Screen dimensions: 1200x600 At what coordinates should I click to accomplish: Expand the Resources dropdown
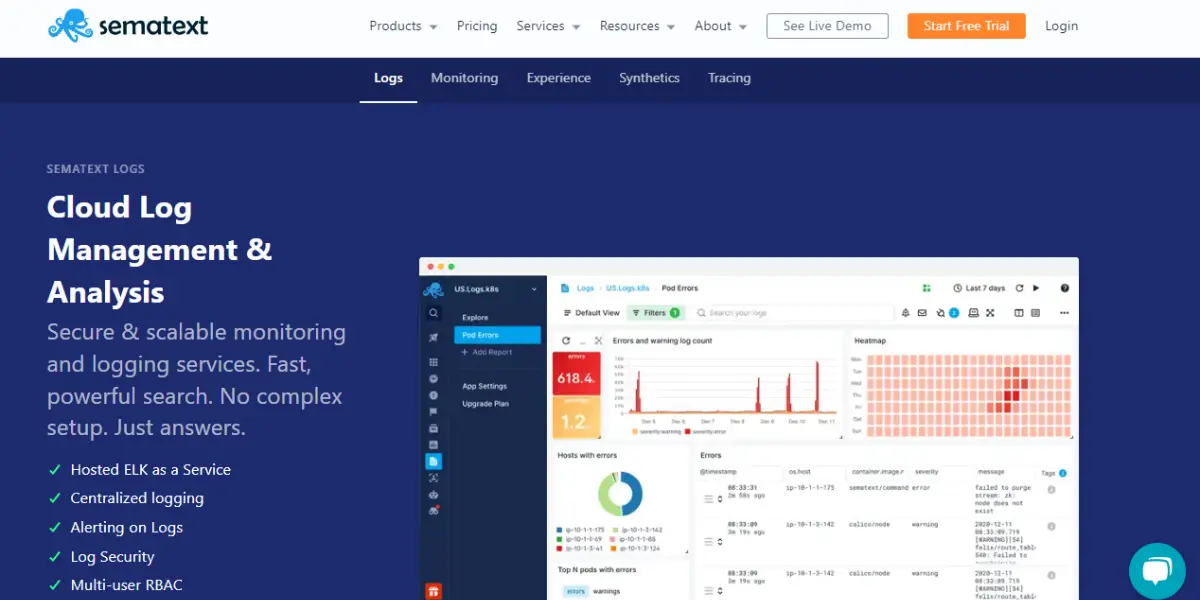[637, 26]
